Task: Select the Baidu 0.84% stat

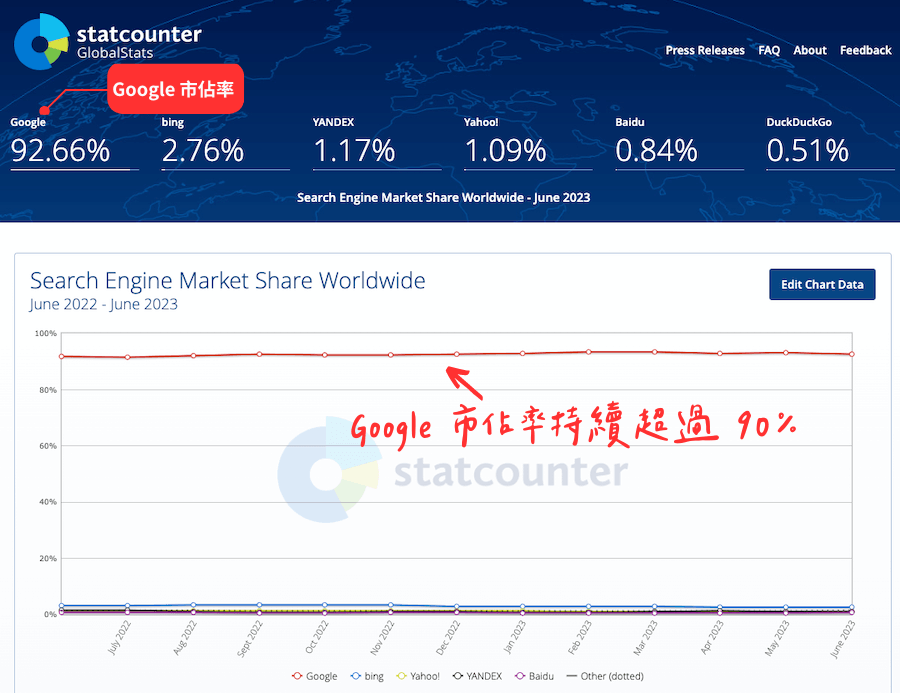Action: pyautogui.click(x=679, y=143)
